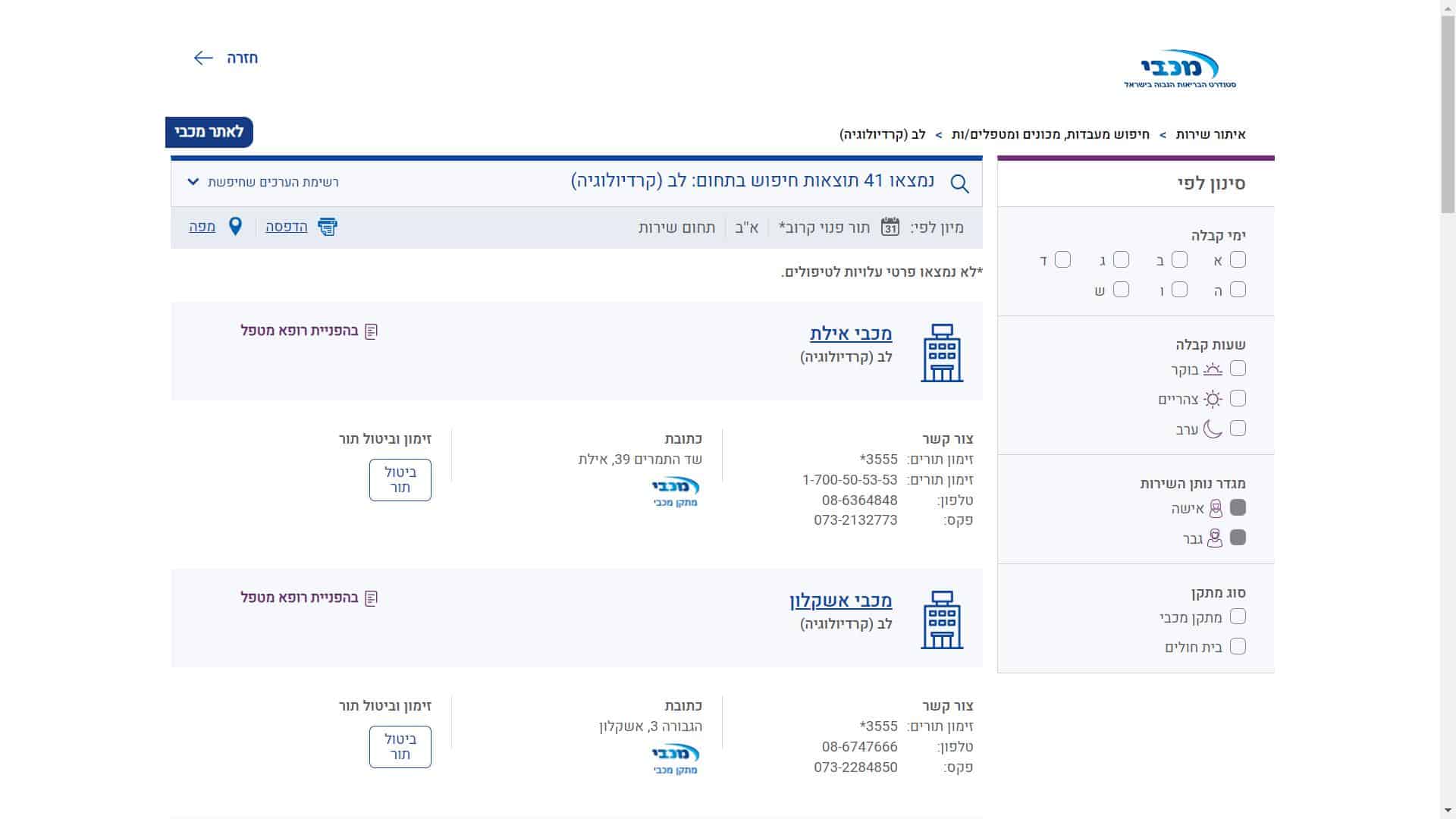The width and height of the screenshot is (1456, 819).
Task: Click the printer icon for הדפסה
Action: (328, 227)
